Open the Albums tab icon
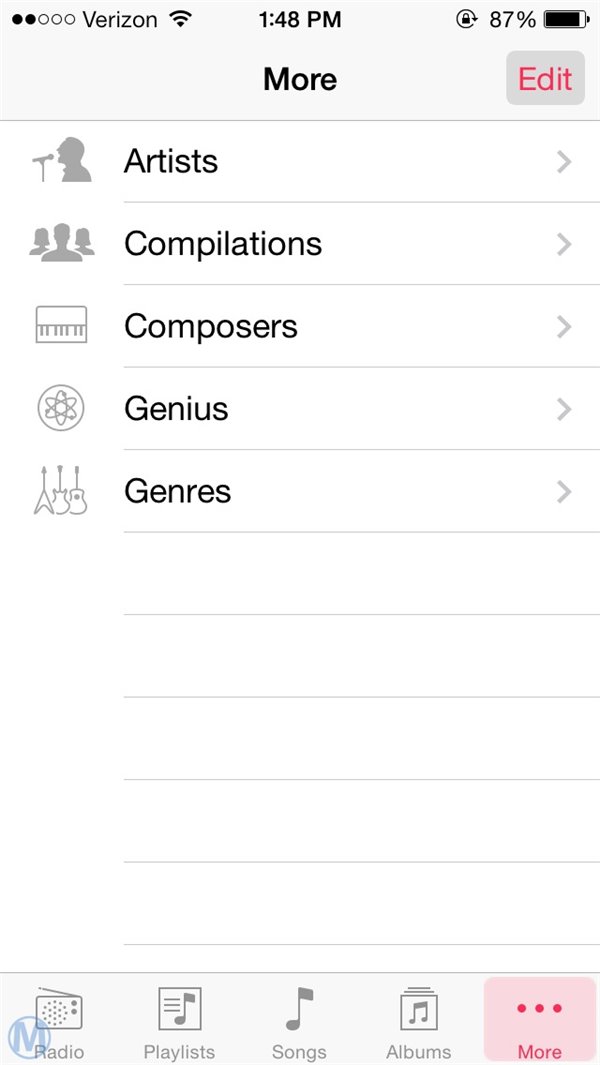This screenshot has height=1065, width=600. click(x=419, y=1010)
